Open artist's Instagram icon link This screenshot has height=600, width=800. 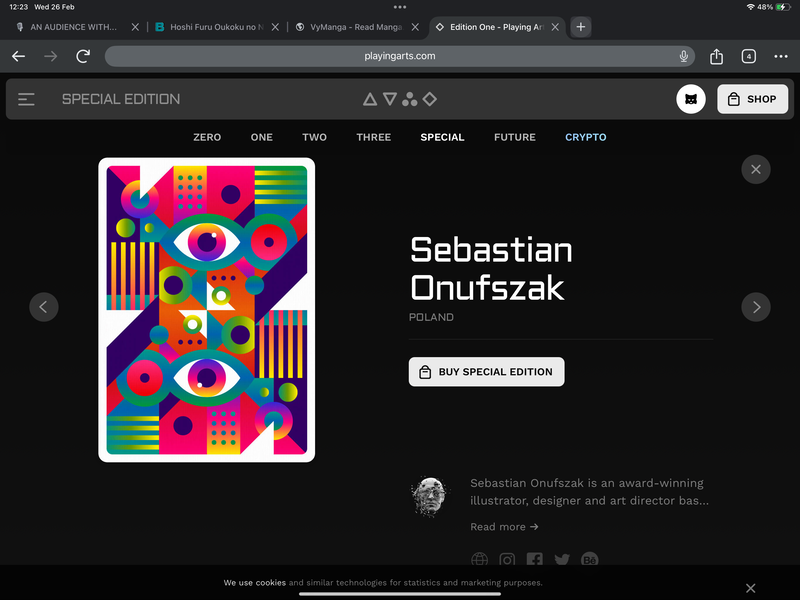[x=507, y=560]
